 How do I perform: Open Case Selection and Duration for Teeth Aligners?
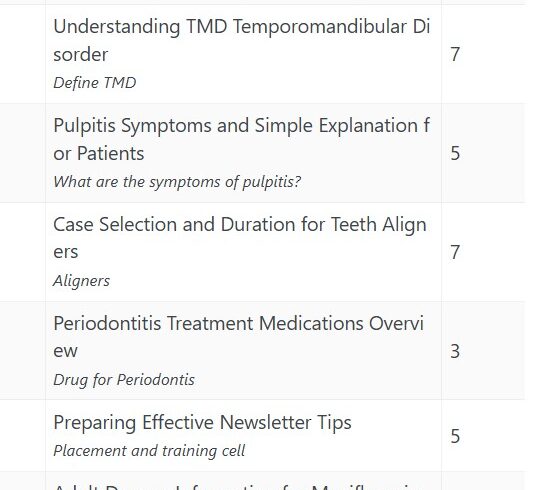click(x=240, y=238)
